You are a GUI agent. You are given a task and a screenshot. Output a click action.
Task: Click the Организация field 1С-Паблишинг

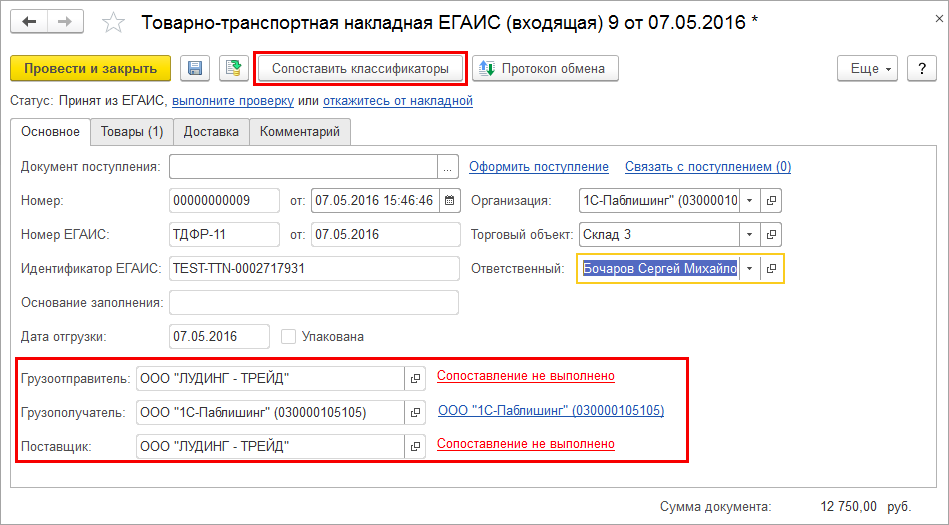tap(659, 200)
